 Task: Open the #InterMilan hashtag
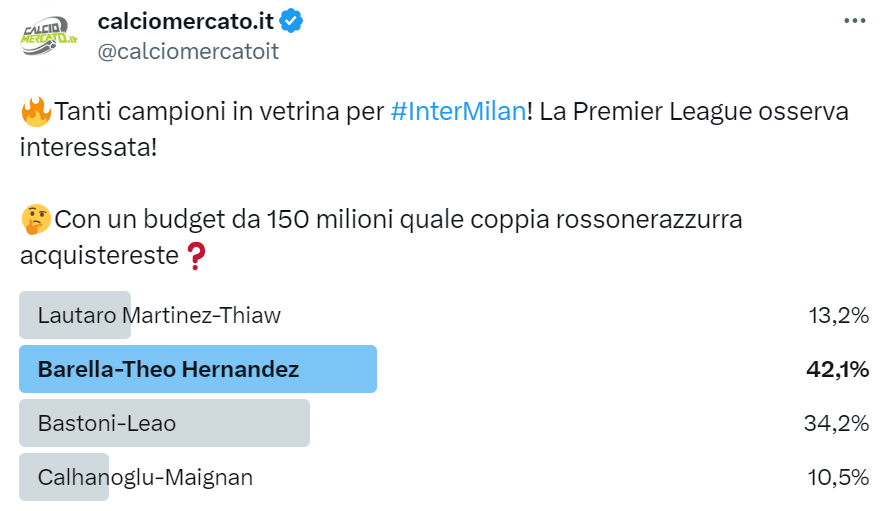[x=457, y=111]
